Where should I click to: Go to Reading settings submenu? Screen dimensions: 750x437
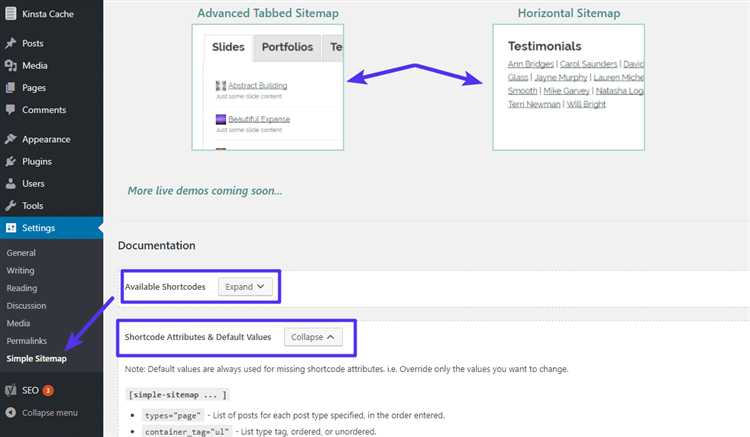22,288
